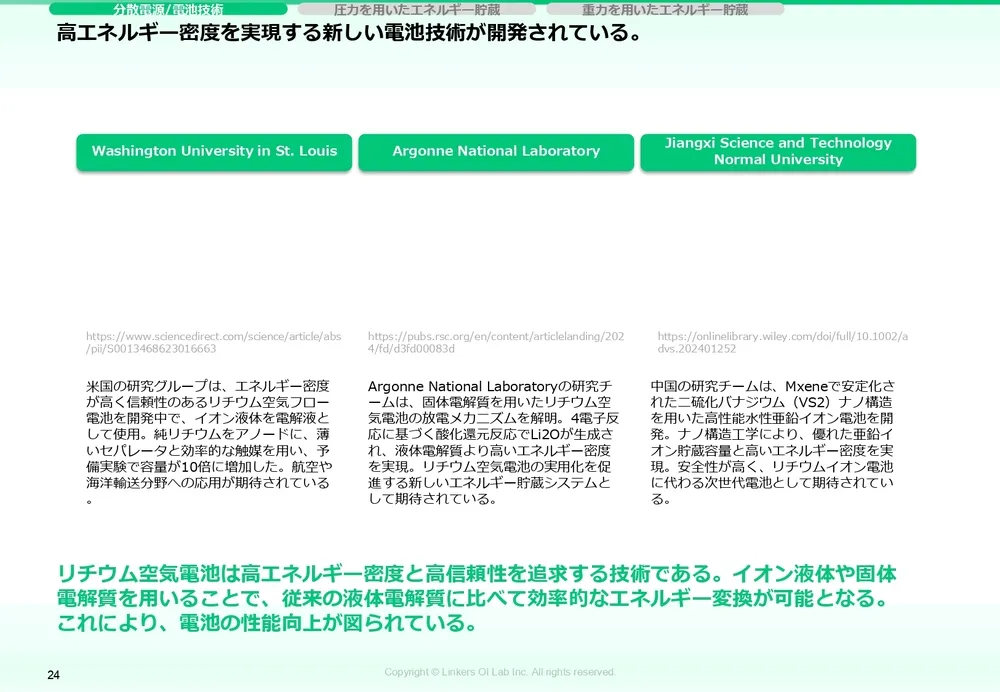The image size is (1000, 692).
Task: Select the 分散電源/電池技術 tab
Action: (168, 9)
